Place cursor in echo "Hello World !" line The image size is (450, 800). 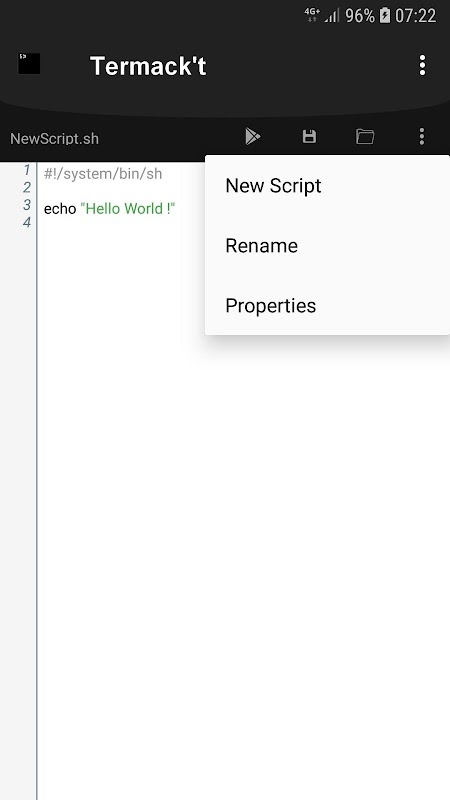[x=110, y=209]
